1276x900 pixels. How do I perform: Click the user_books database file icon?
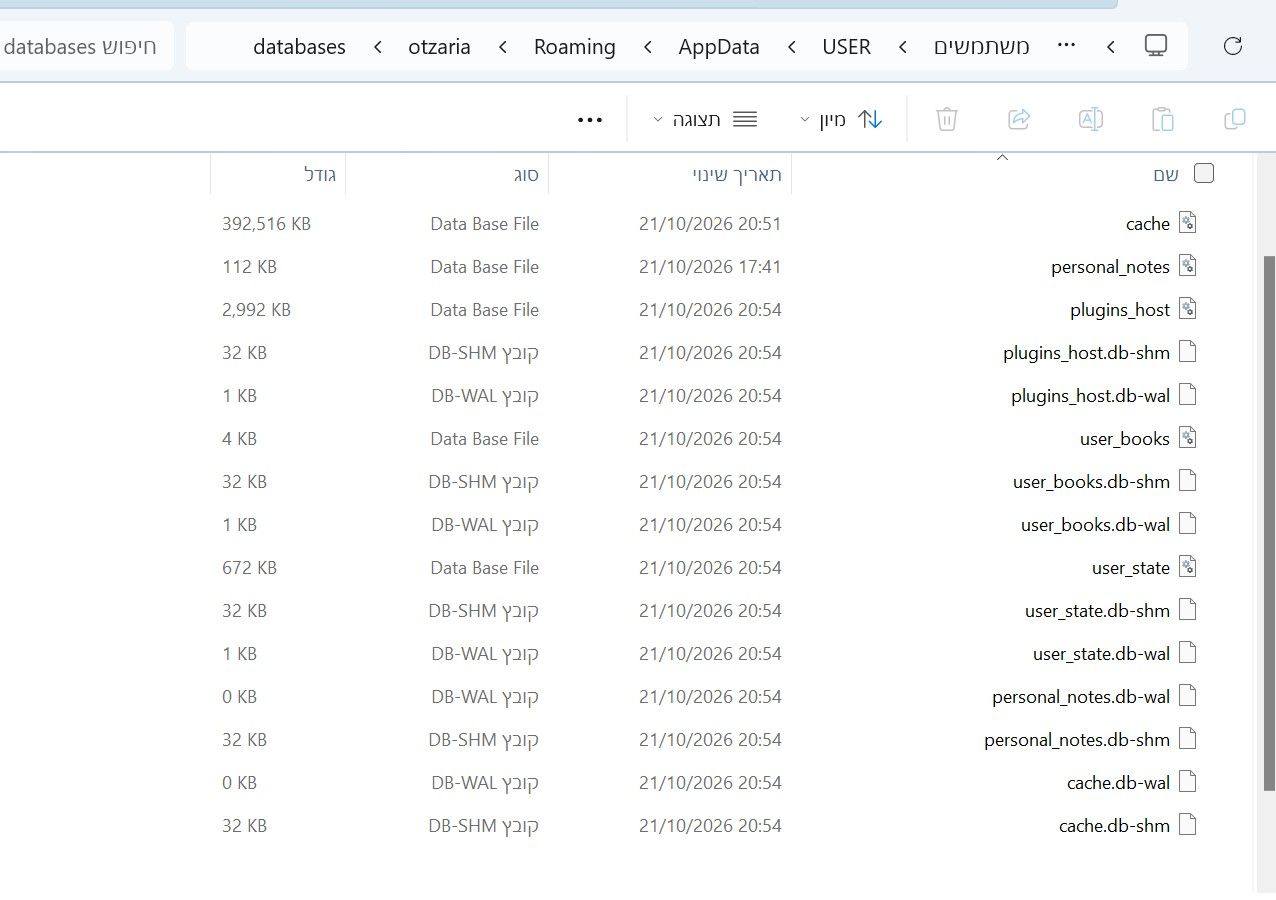coord(1188,438)
